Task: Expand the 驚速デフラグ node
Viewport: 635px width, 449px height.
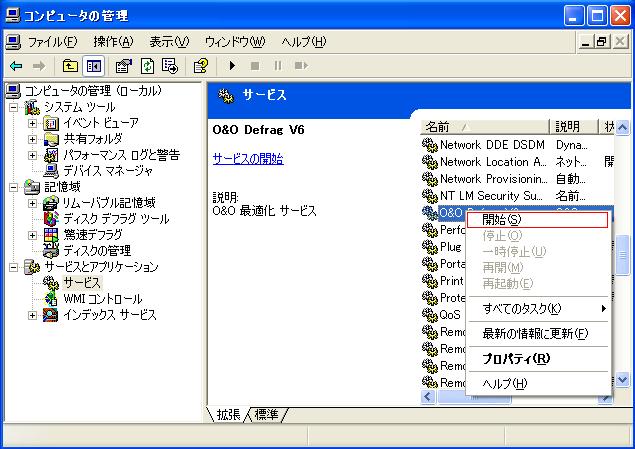Action: 32,235
